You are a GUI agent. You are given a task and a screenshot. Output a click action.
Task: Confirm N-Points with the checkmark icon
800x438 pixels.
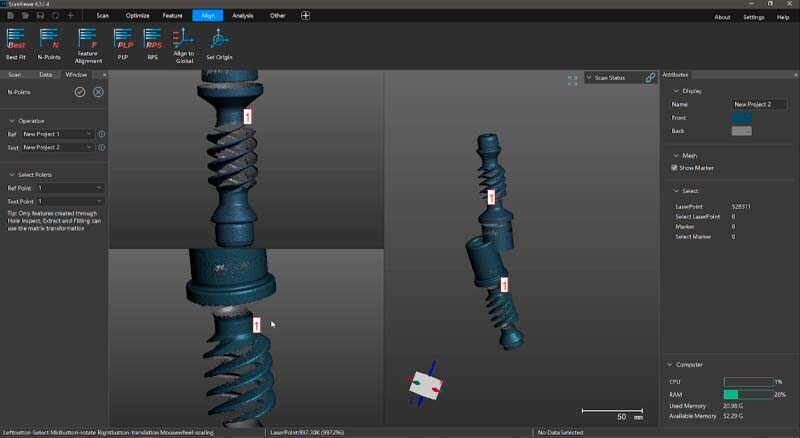[x=80, y=92]
